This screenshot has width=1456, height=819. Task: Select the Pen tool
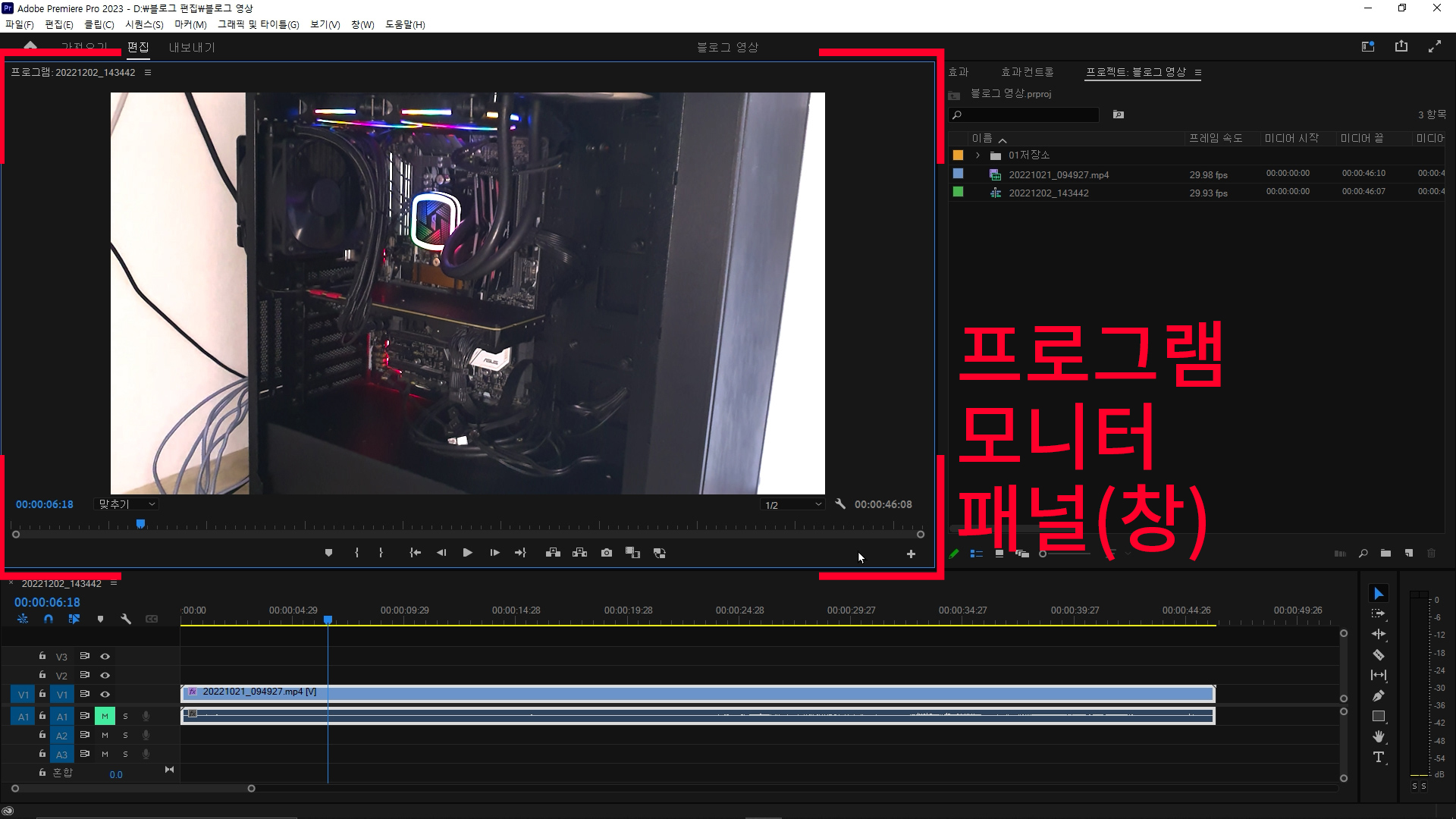(1378, 695)
